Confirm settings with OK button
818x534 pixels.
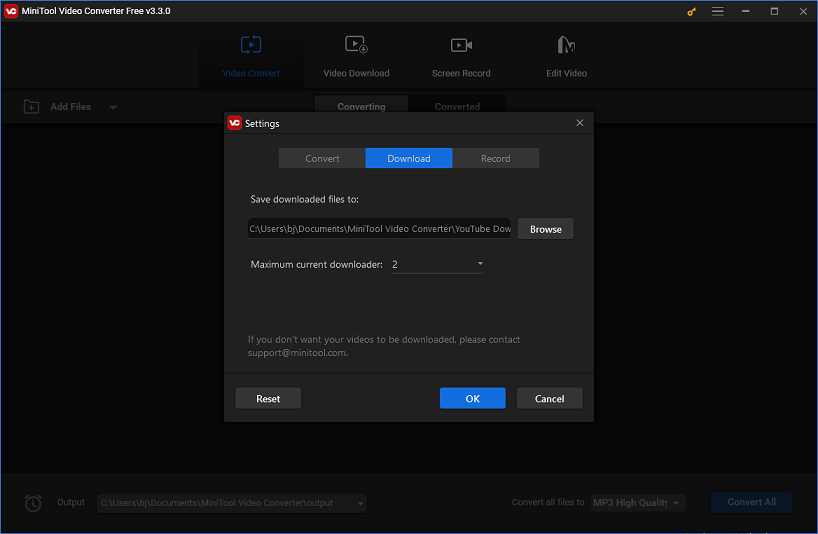coord(473,398)
